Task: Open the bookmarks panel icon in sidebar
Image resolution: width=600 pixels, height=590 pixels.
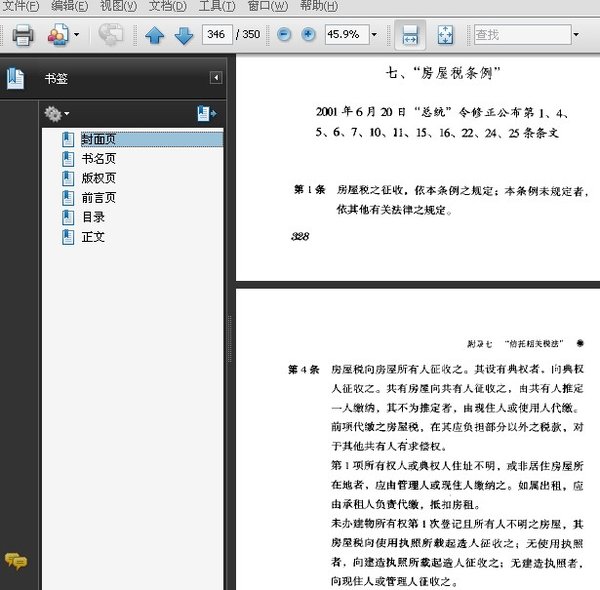Action: [x=15, y=78]
